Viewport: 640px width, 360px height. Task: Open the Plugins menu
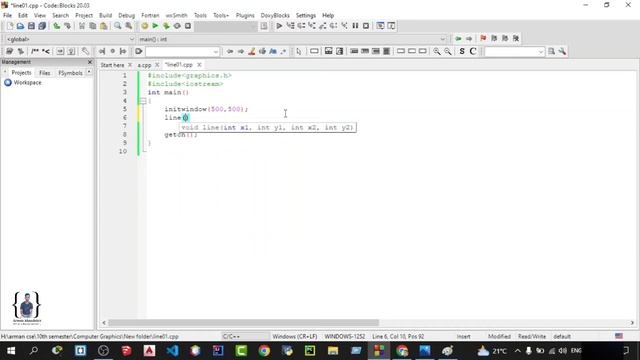[245, 16]
